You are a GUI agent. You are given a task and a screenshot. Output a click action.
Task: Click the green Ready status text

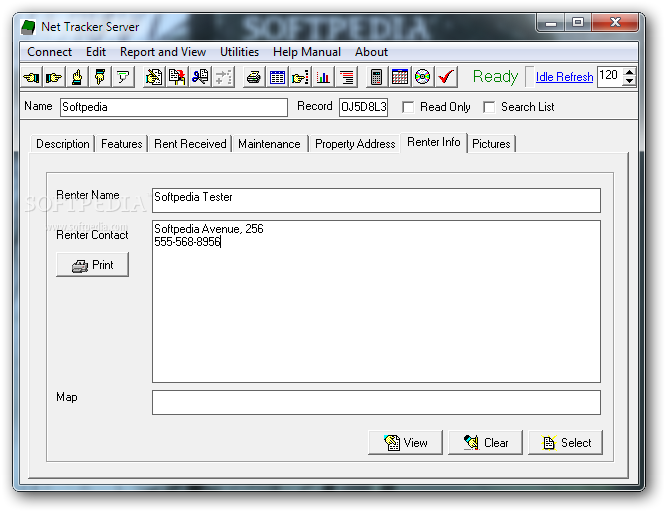tap(495, 77)
